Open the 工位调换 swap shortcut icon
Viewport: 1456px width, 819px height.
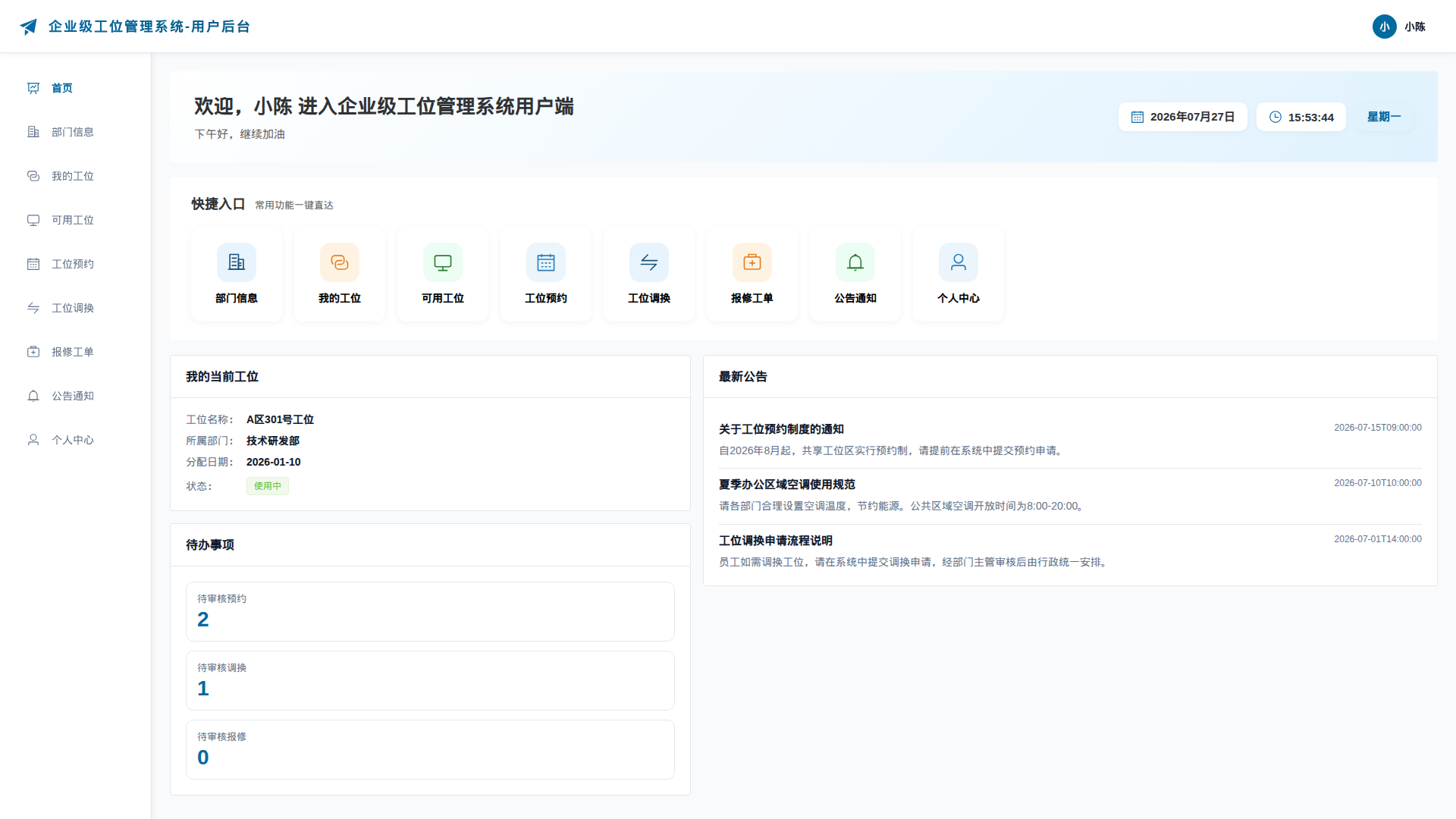[649, 262]
